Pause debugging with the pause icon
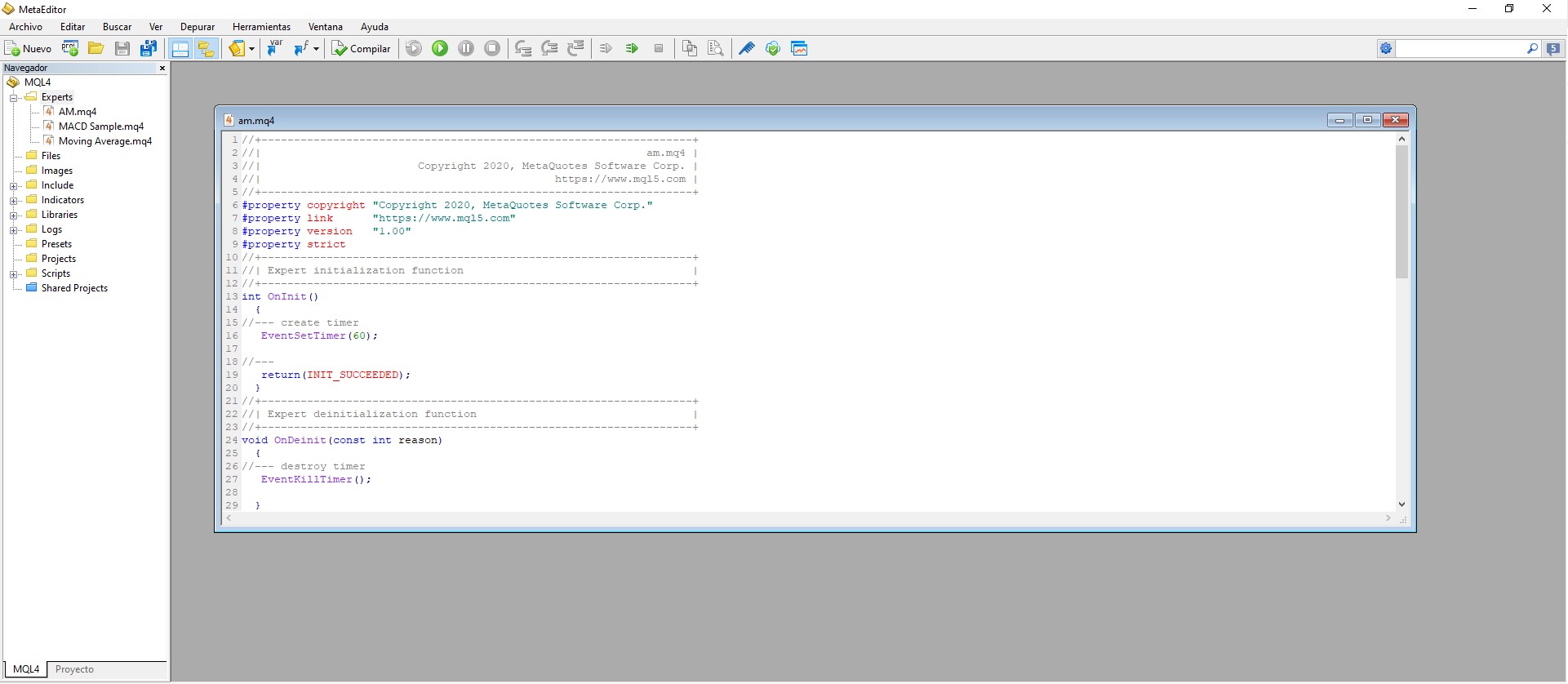1568x684 pixels. pyautogui.click(x=466, y=48)
